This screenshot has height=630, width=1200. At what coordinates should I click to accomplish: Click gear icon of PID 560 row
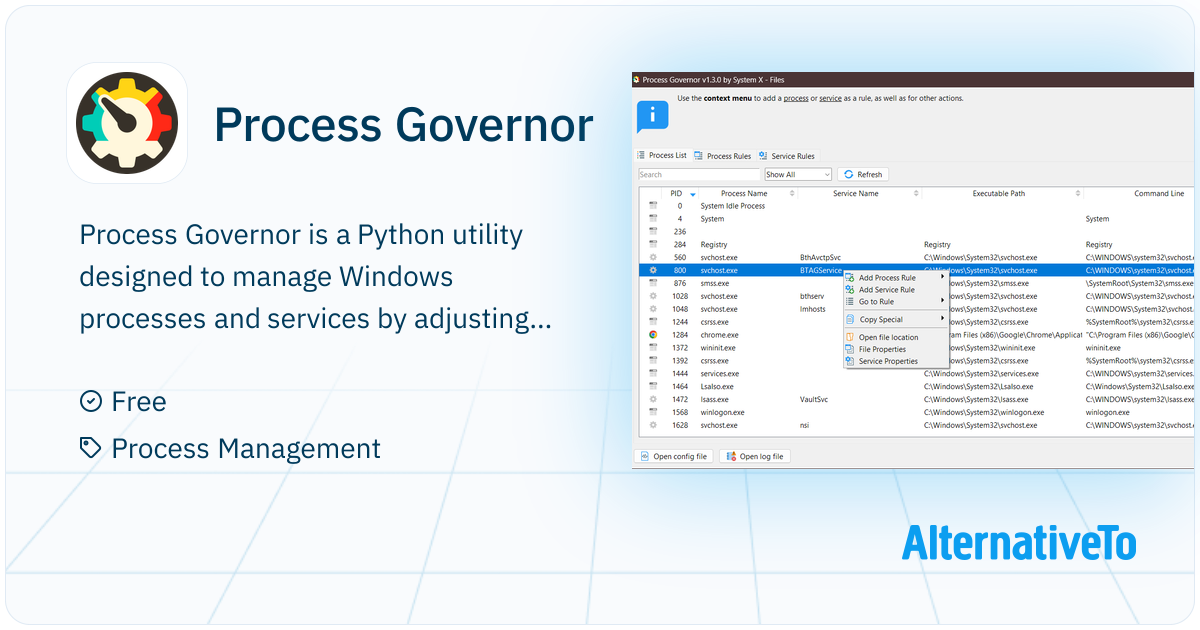pyautogui.click(x=652, y=257)
